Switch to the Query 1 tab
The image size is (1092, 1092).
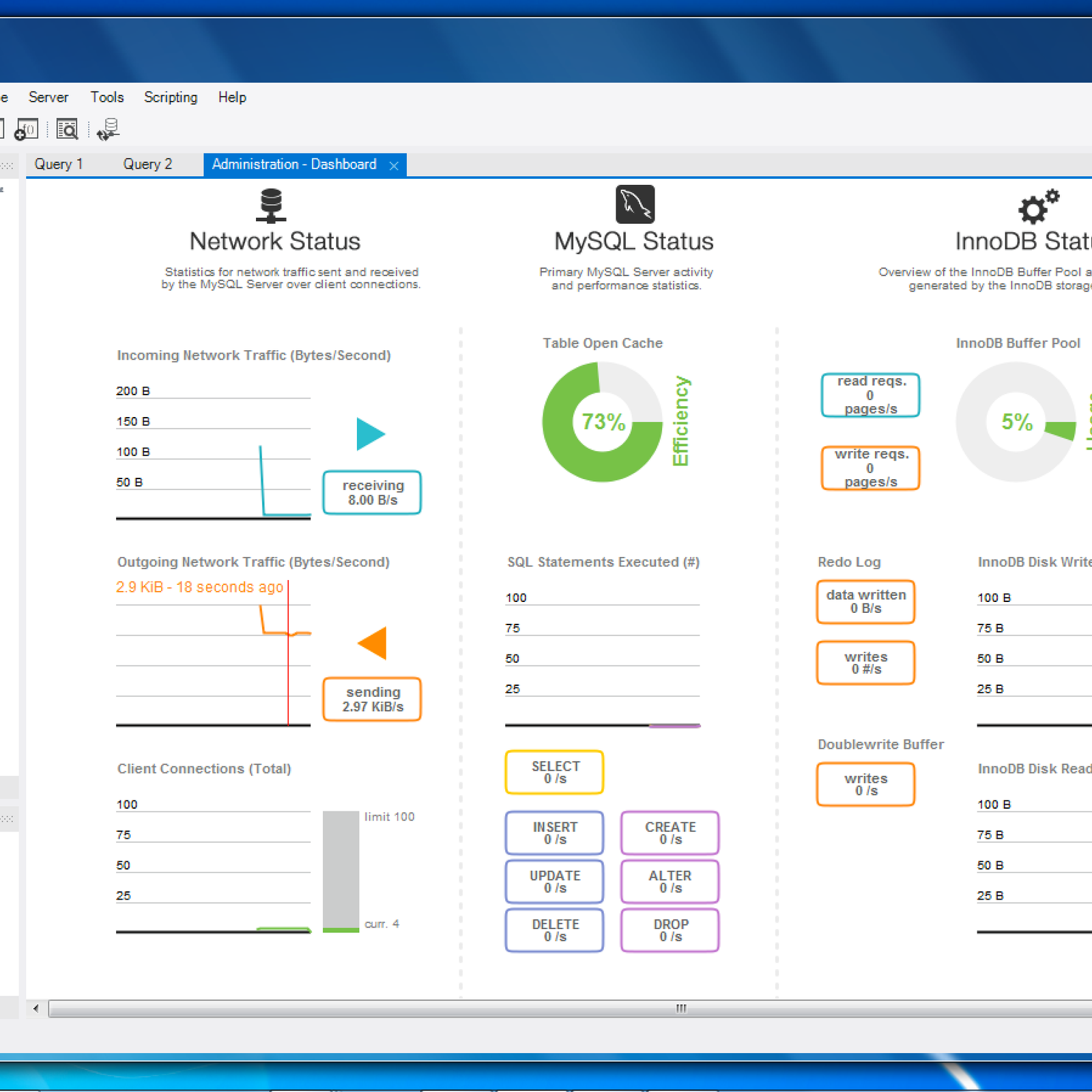pyautogui.click(x=59, y=164)
